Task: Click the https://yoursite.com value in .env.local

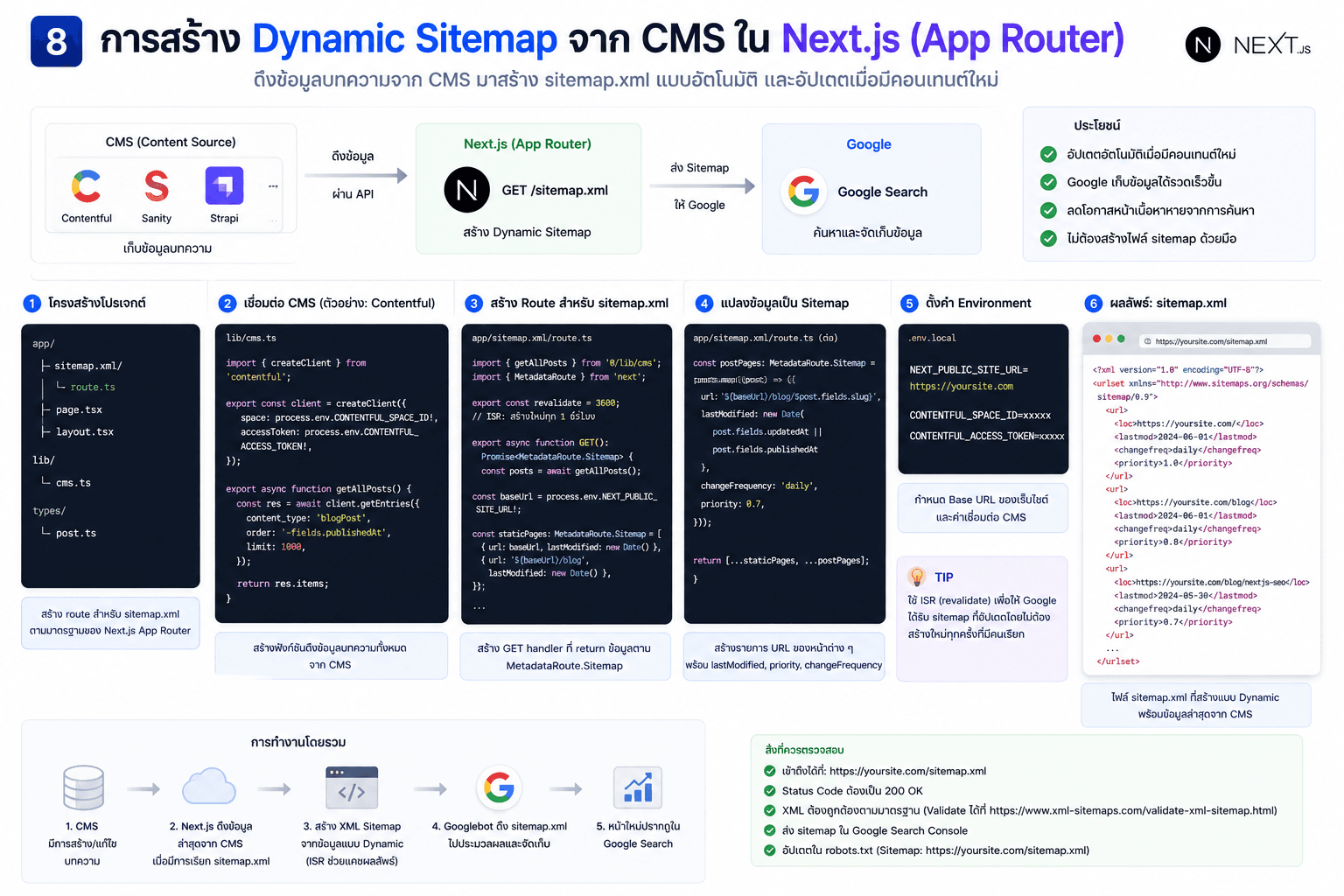Action: [962, 386]
